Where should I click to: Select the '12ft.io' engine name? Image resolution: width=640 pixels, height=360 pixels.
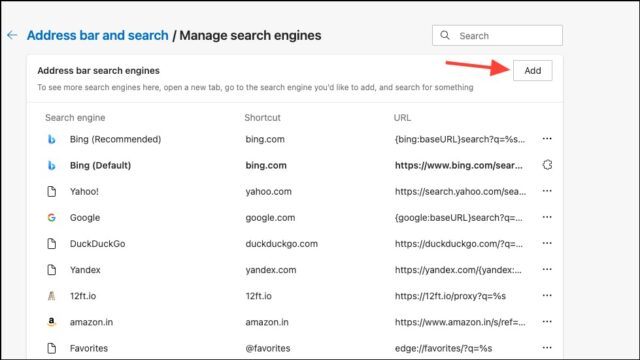coord(83,296)
